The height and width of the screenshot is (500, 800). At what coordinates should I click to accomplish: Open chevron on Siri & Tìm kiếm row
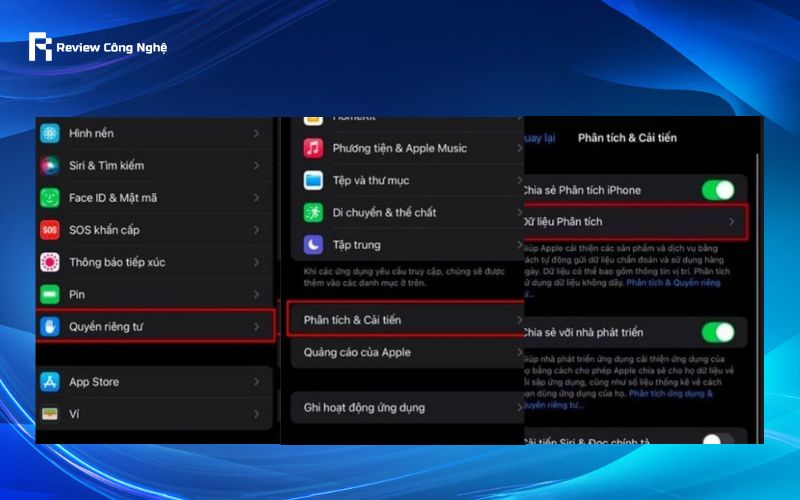point(257,165)
